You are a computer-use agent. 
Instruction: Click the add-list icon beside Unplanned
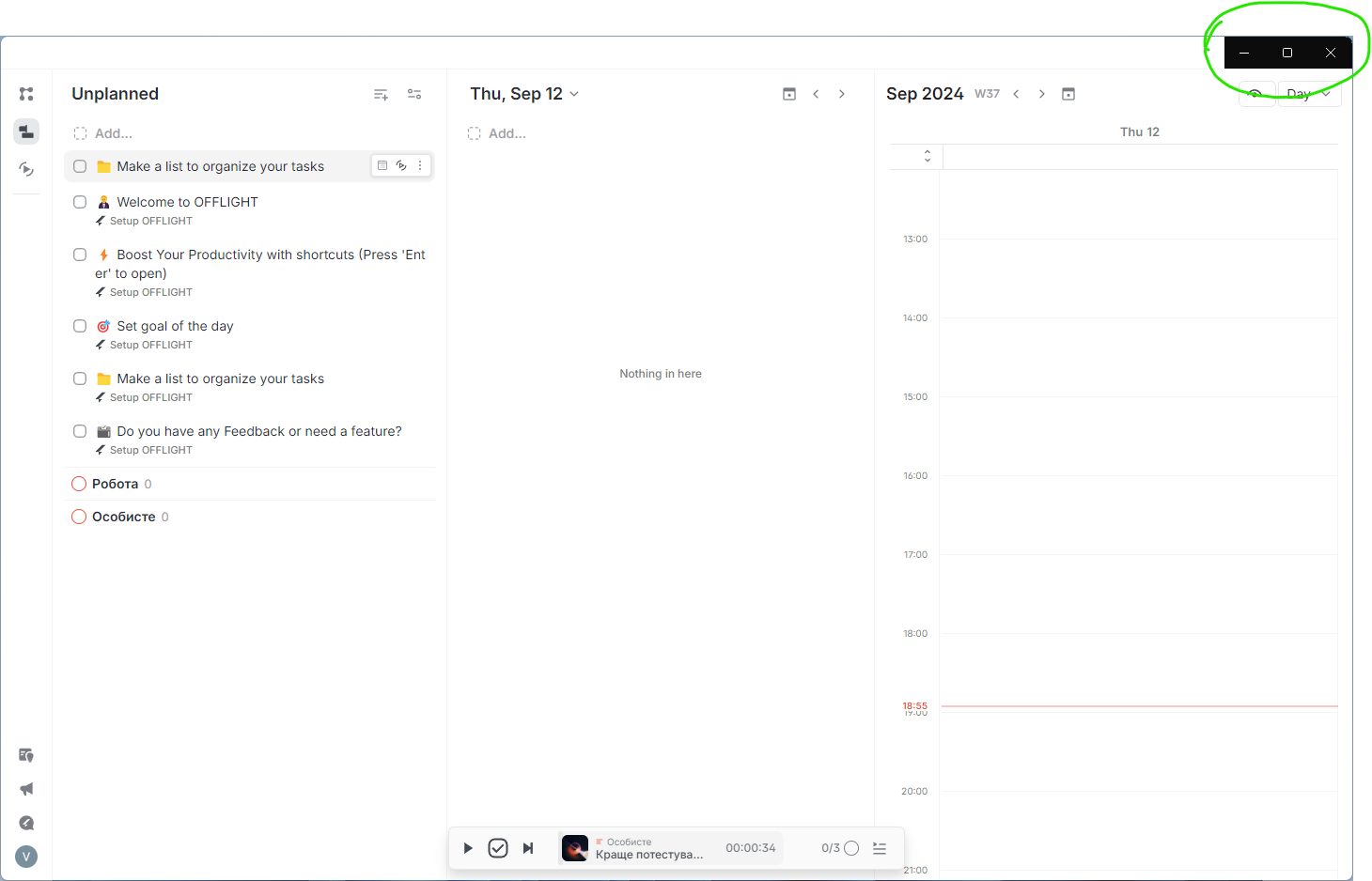[381, 94]
